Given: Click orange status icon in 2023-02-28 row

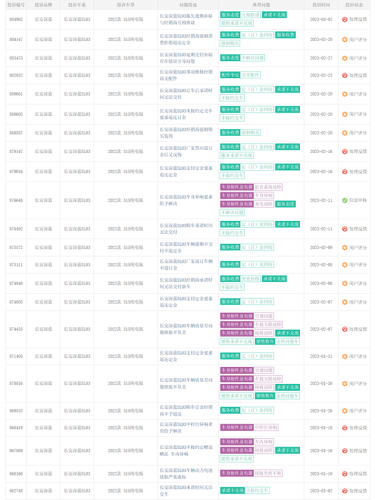Looking at the screenshot, I should tap(345, 39).
